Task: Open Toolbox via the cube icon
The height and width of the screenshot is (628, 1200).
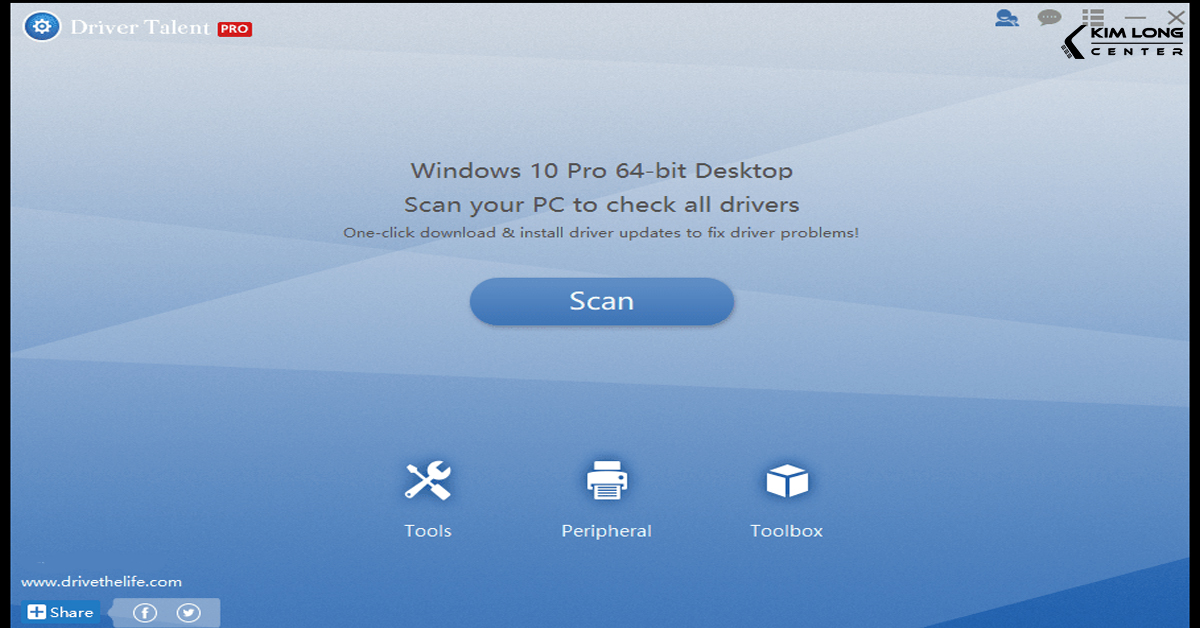Action: coord(786,478)
